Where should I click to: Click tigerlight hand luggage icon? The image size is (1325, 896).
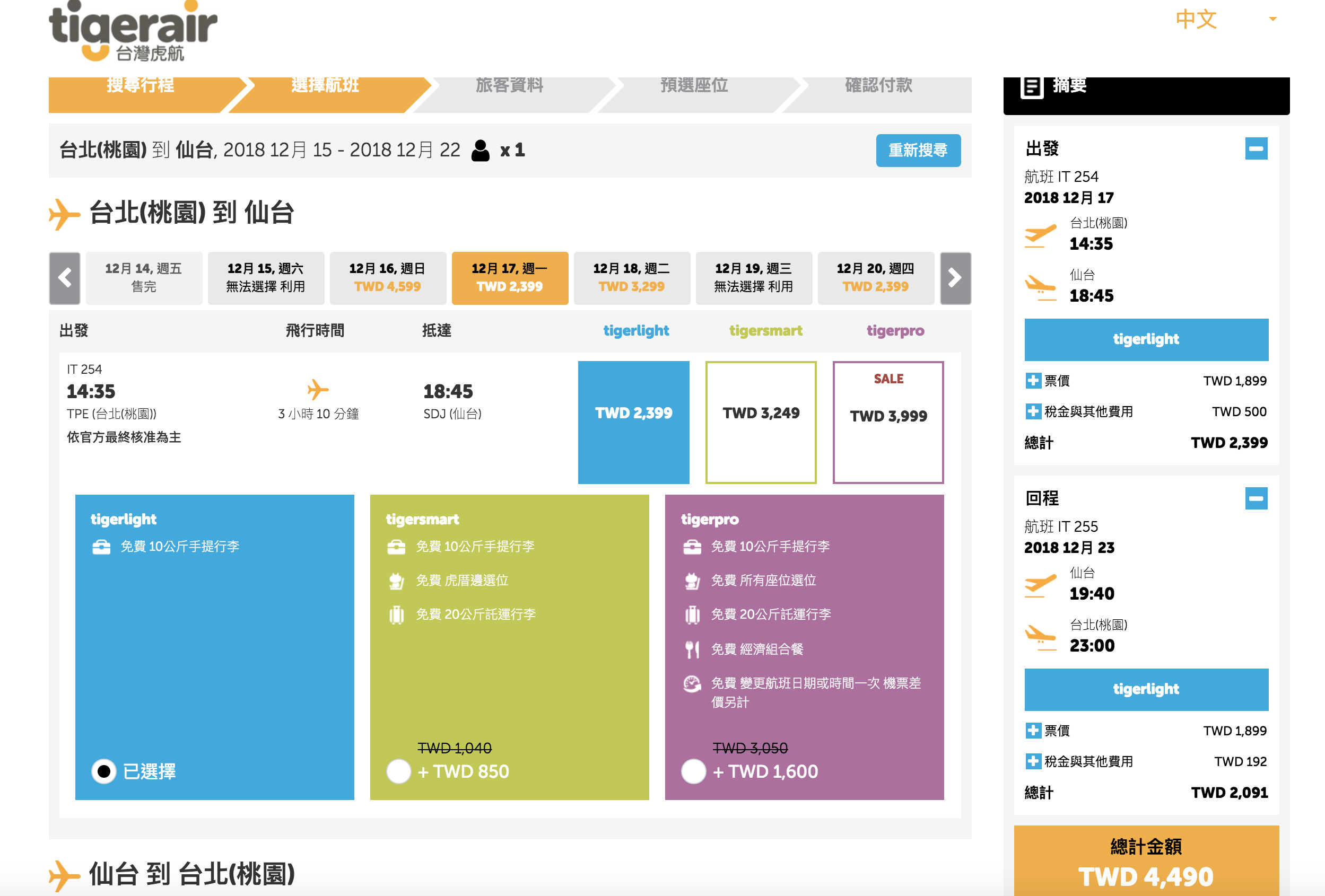point(101,547)
